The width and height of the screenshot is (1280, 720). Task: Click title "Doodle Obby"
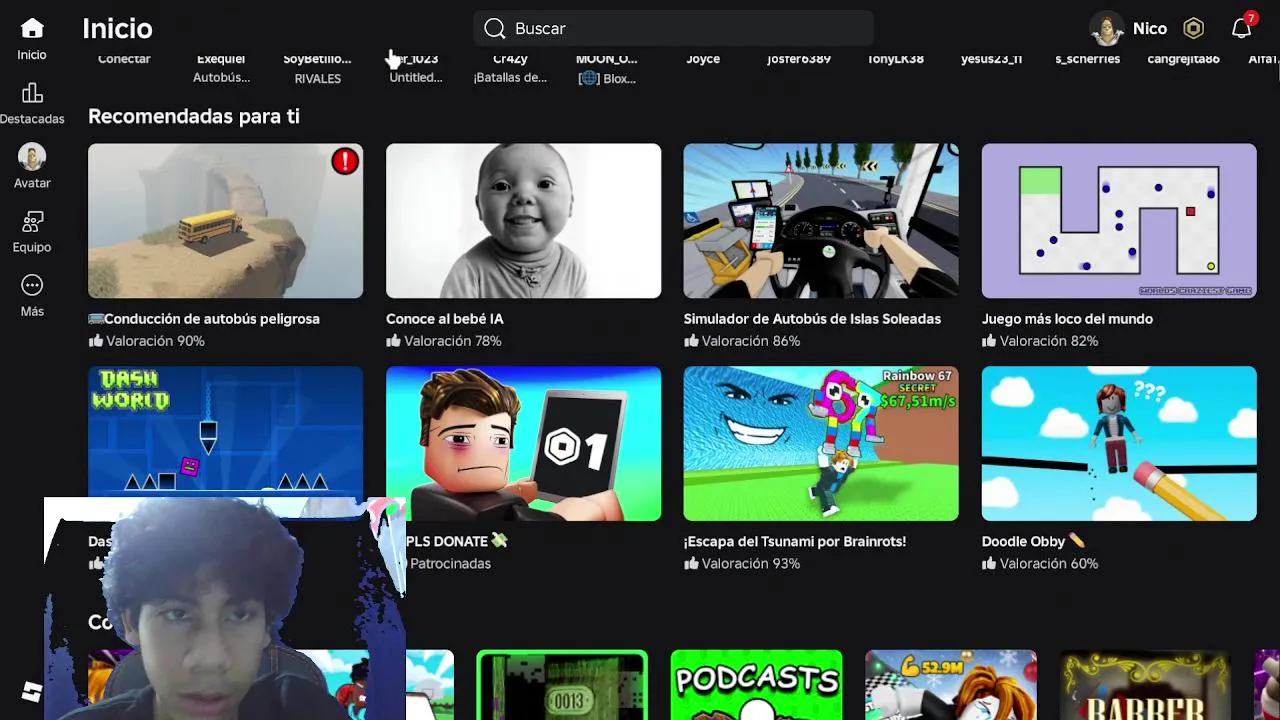tap(1033, 541)
